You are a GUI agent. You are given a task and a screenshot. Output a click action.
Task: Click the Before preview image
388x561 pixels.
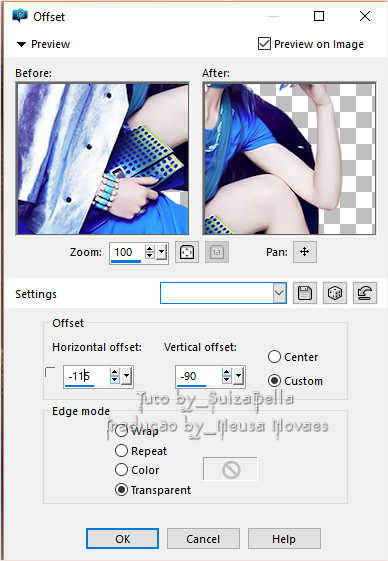pos(103,159)
